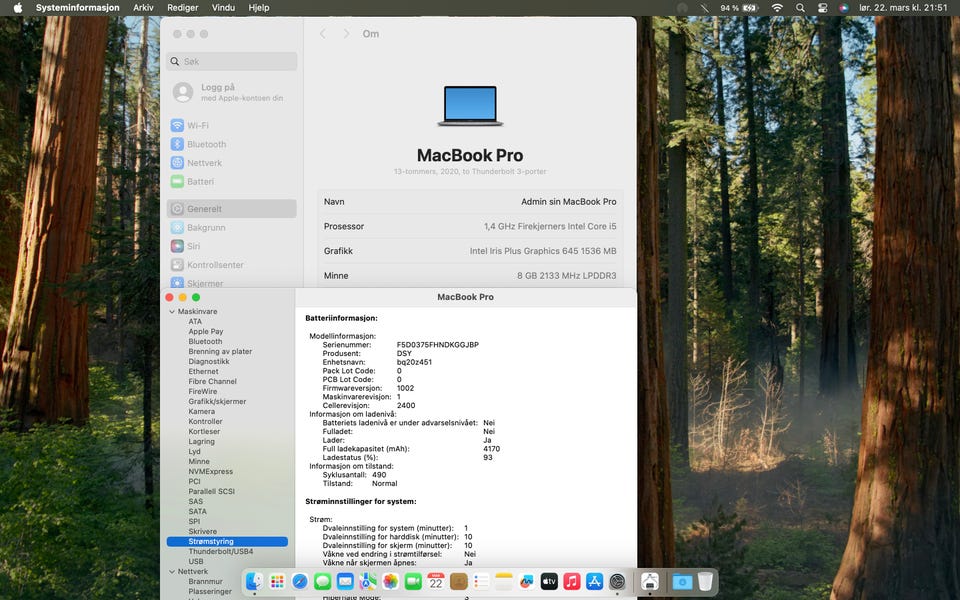The width and height of the screenshot is (960, 600).
Task: Go forward using Settings forward arrow
Action: [346, 34]
